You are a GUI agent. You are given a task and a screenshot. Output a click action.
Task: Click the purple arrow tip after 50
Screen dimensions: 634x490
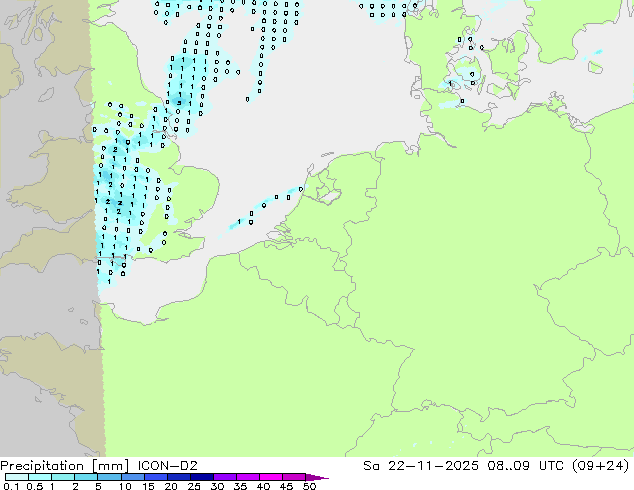(x=317, y=477)
